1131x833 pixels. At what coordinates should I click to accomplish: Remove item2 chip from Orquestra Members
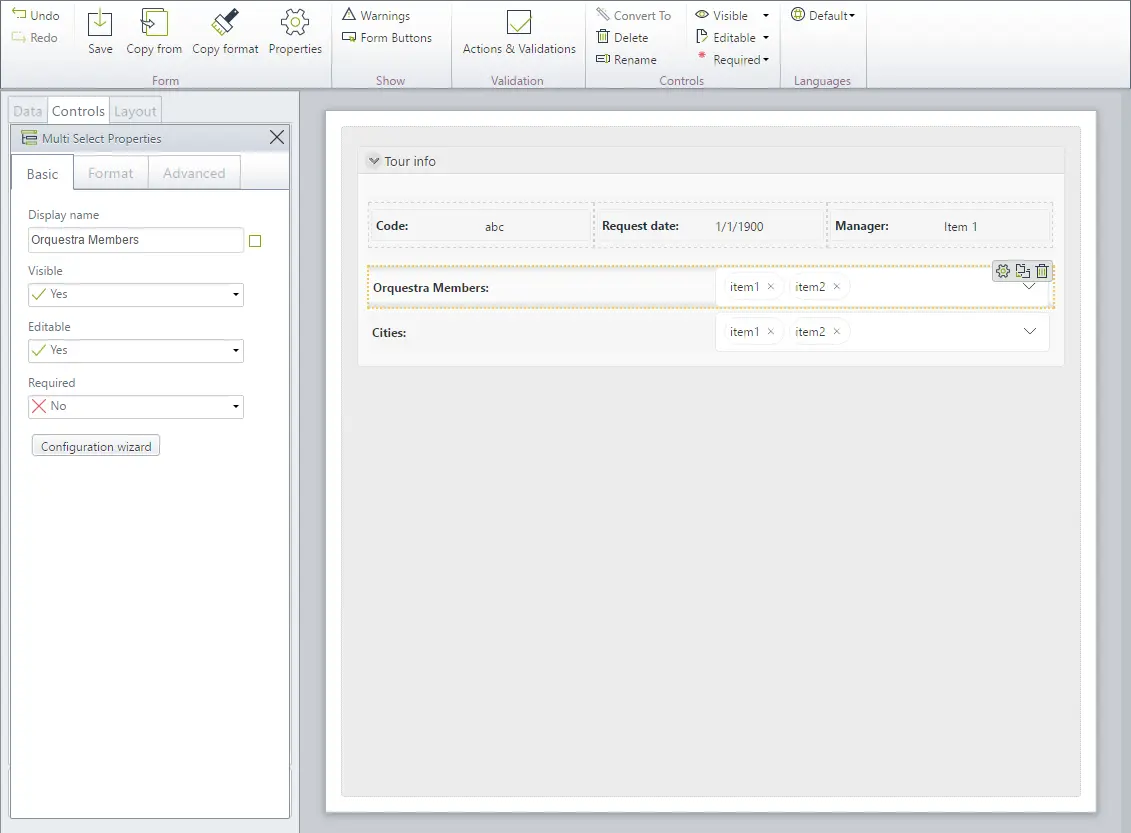coord(837,287)
